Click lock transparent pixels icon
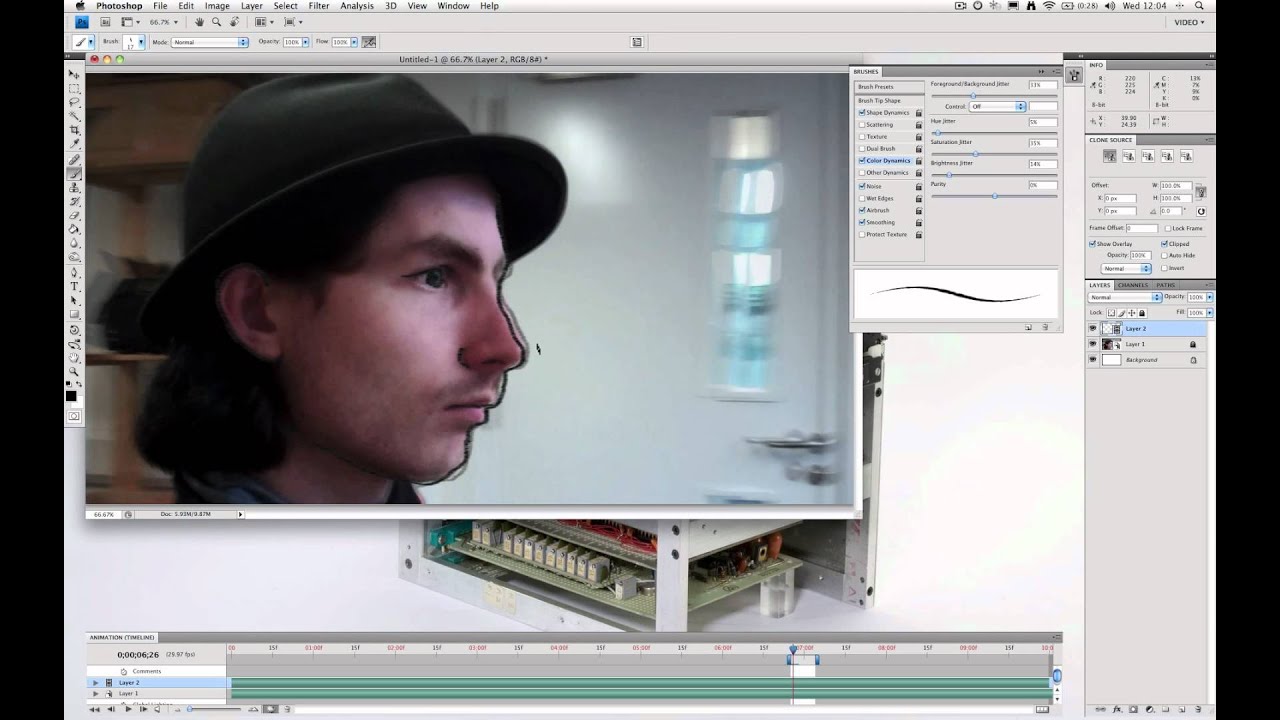1280x720 pixels. point(1111,313)
